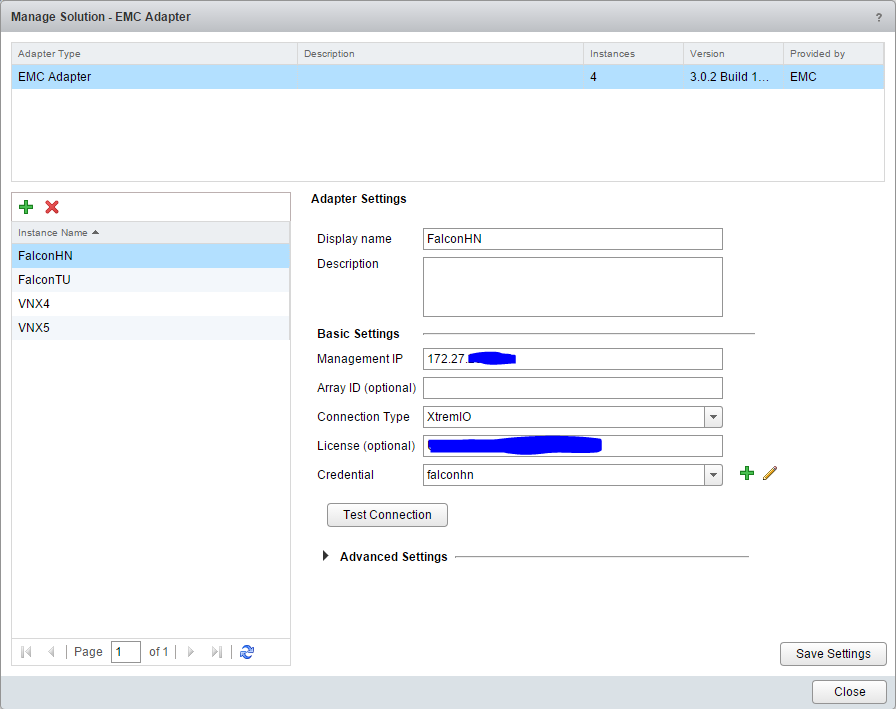Click the refresh icon in pagination bar
This screenshot has width=896, height=709.
pos(247,652)
